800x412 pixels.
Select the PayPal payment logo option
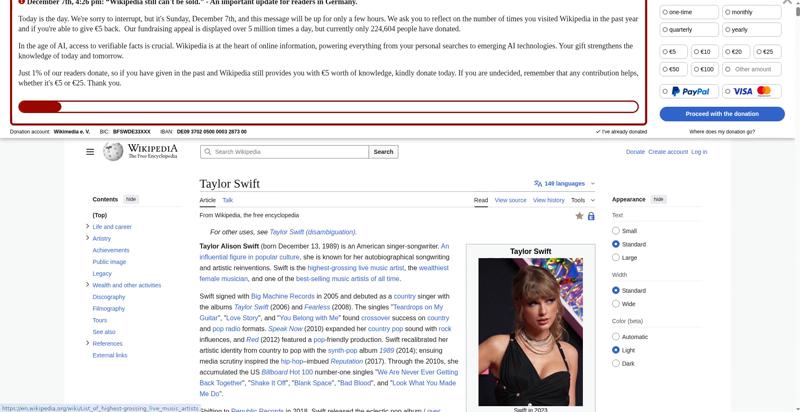coord(690,91)
